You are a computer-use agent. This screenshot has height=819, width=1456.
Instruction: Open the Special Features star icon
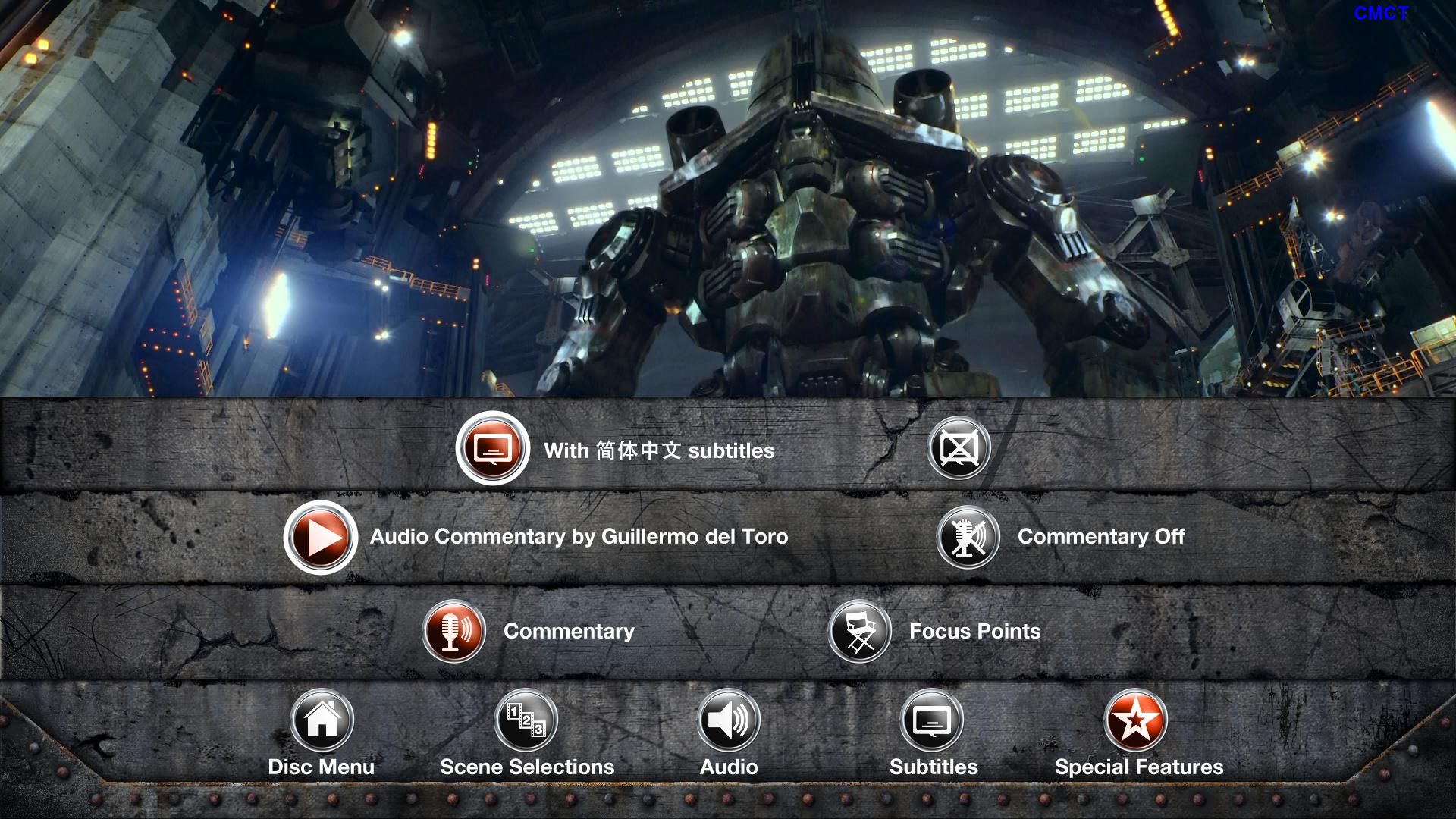(1135, 720)
